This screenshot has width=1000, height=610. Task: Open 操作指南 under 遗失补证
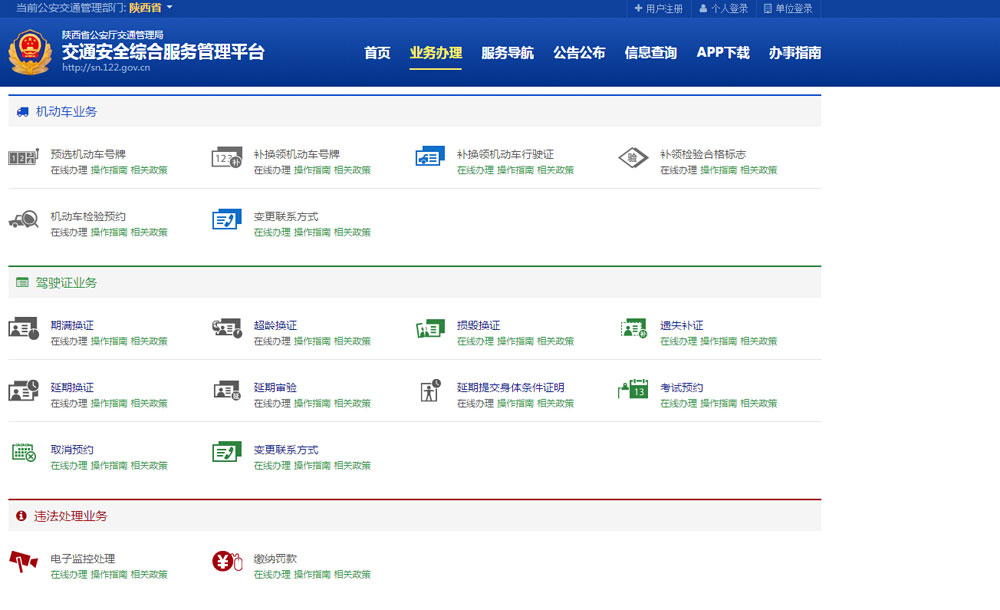click(718, 342)
